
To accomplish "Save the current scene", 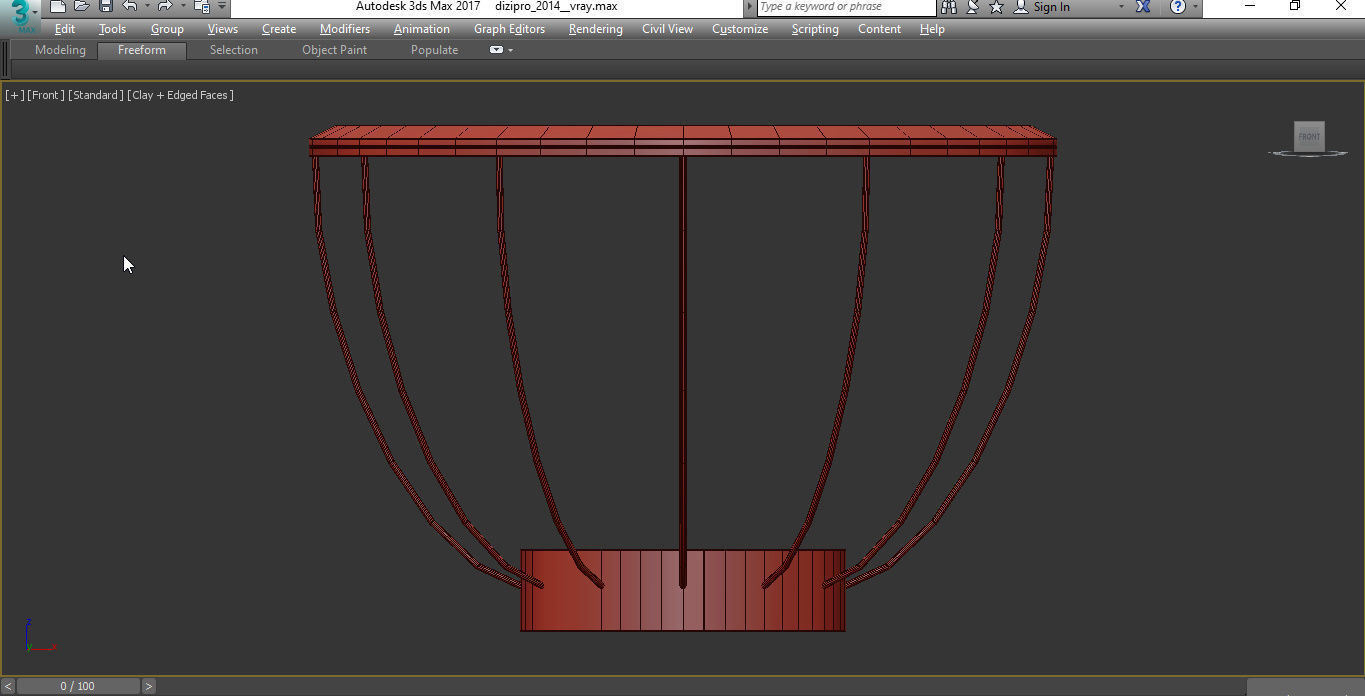I will pyautogui.click(x=106, y=7).
